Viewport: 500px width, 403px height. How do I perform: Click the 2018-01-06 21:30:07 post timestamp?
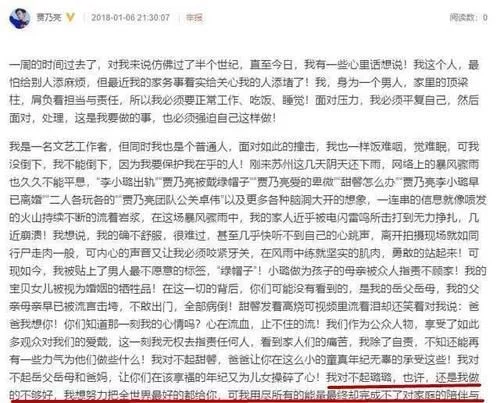coord(130,17)
